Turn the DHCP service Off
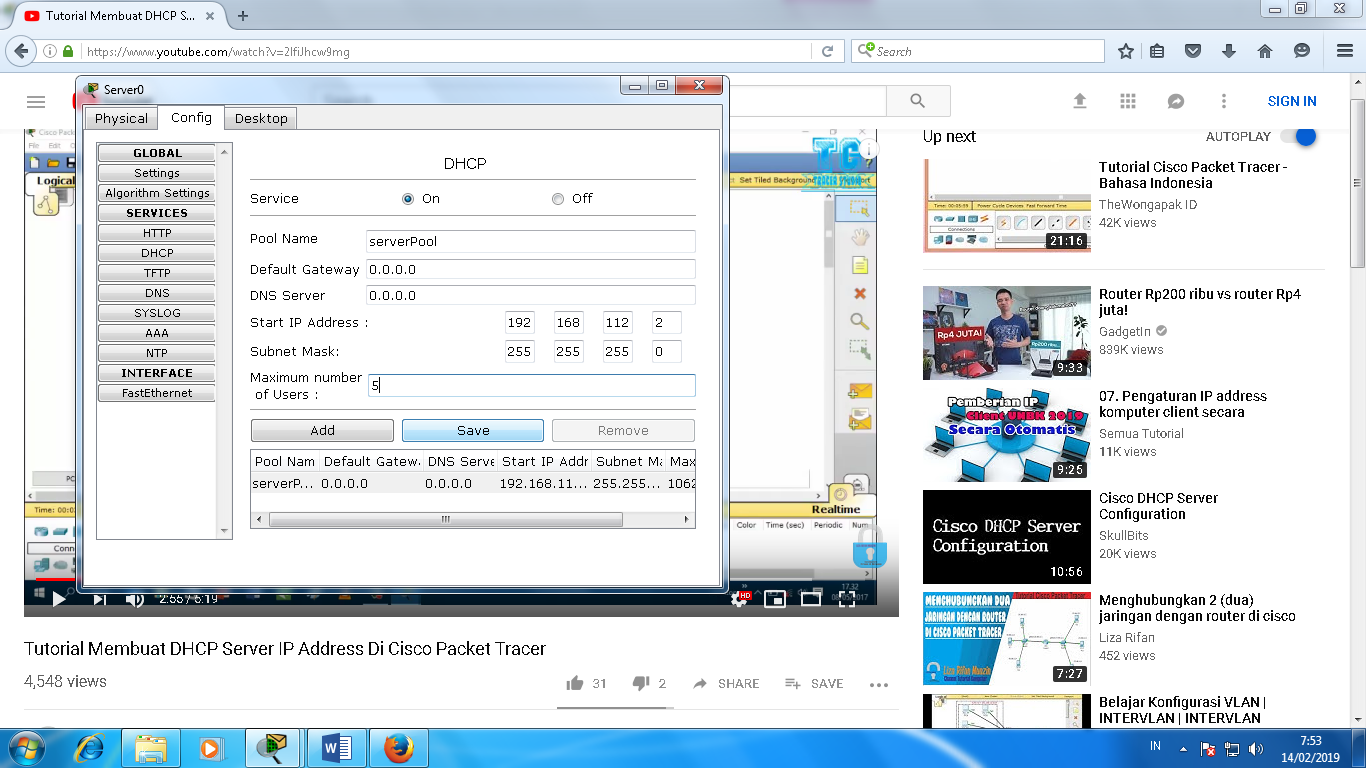This screenshot has width=1366, height=768. [558, 199]
